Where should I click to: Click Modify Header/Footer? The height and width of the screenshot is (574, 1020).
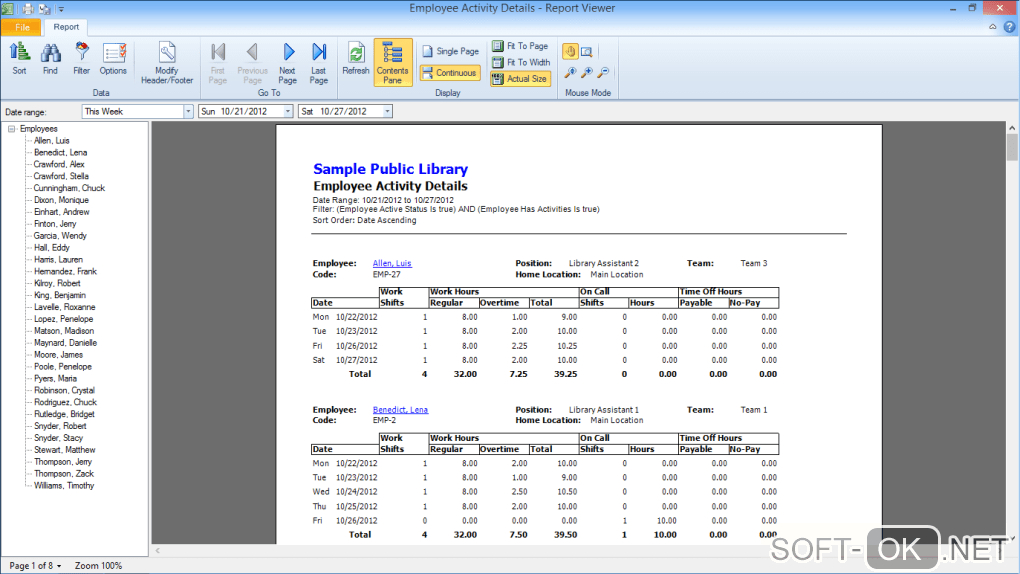coord(167,62)
